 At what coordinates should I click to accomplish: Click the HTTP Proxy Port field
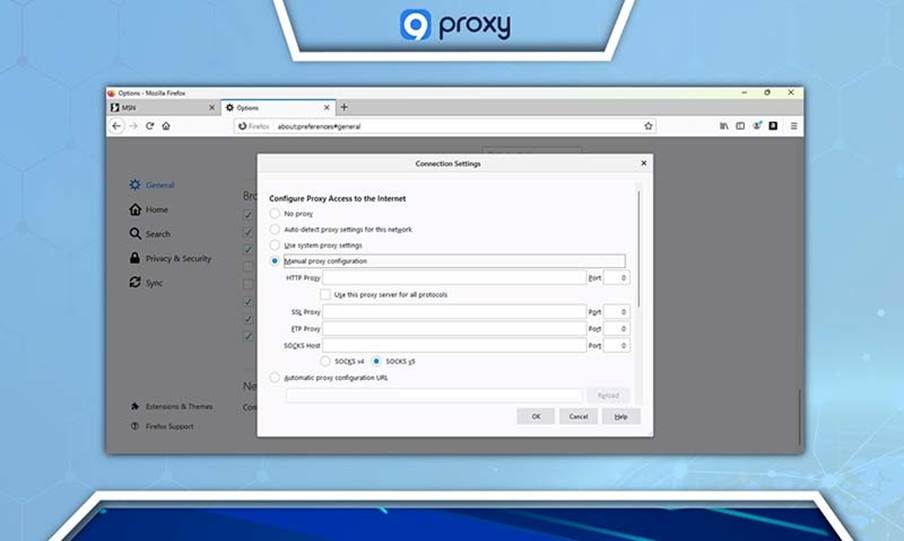(x=616, y=277)
